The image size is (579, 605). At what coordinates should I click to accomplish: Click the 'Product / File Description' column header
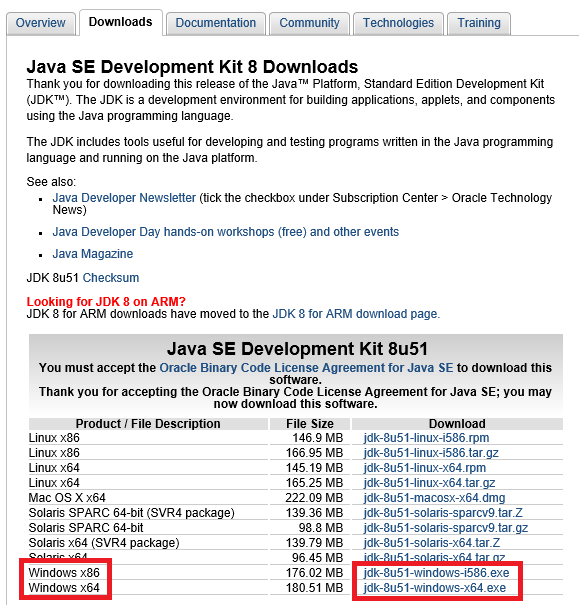[148, 423]
